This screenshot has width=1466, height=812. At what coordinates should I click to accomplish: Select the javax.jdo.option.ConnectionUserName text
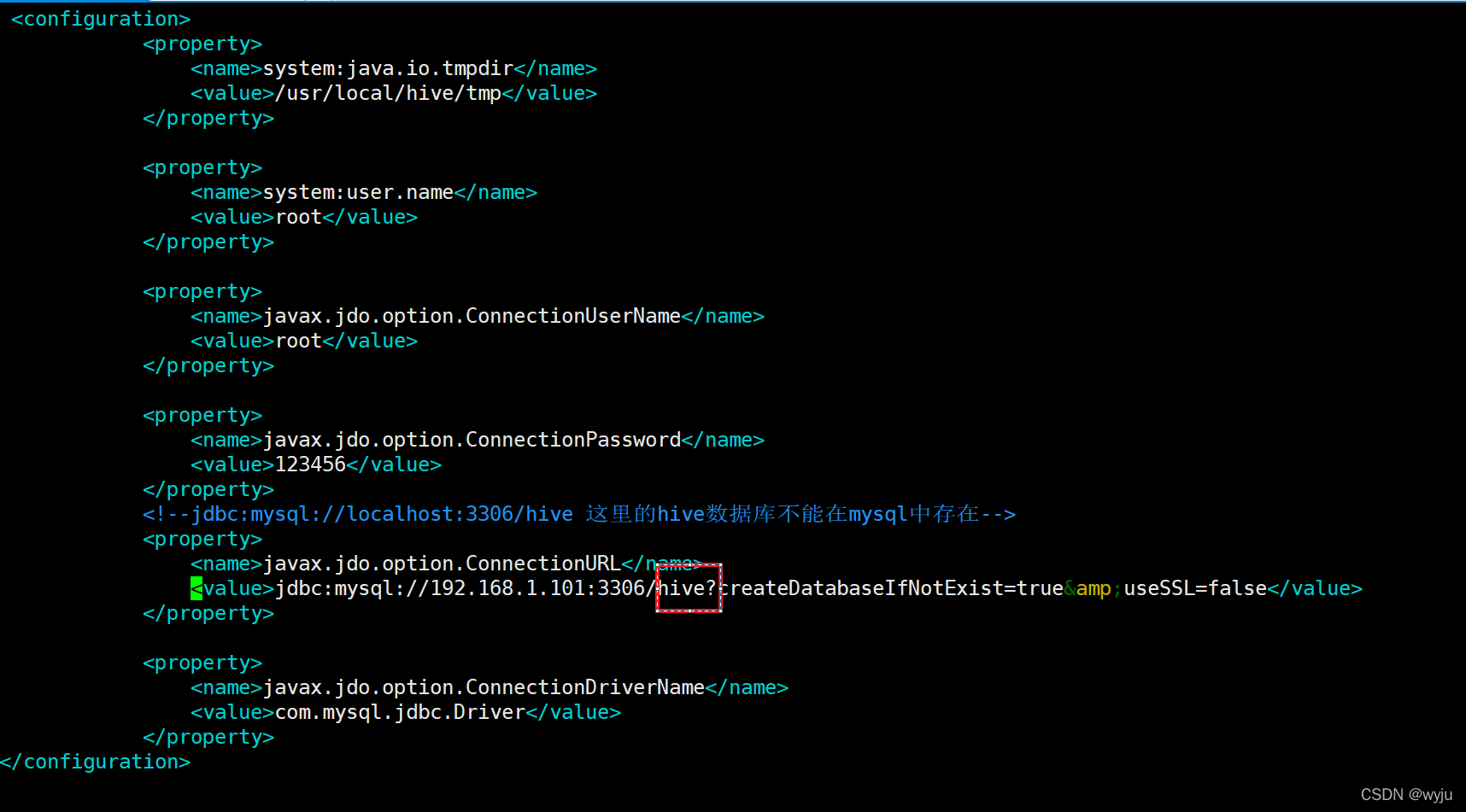pos(472,316)
